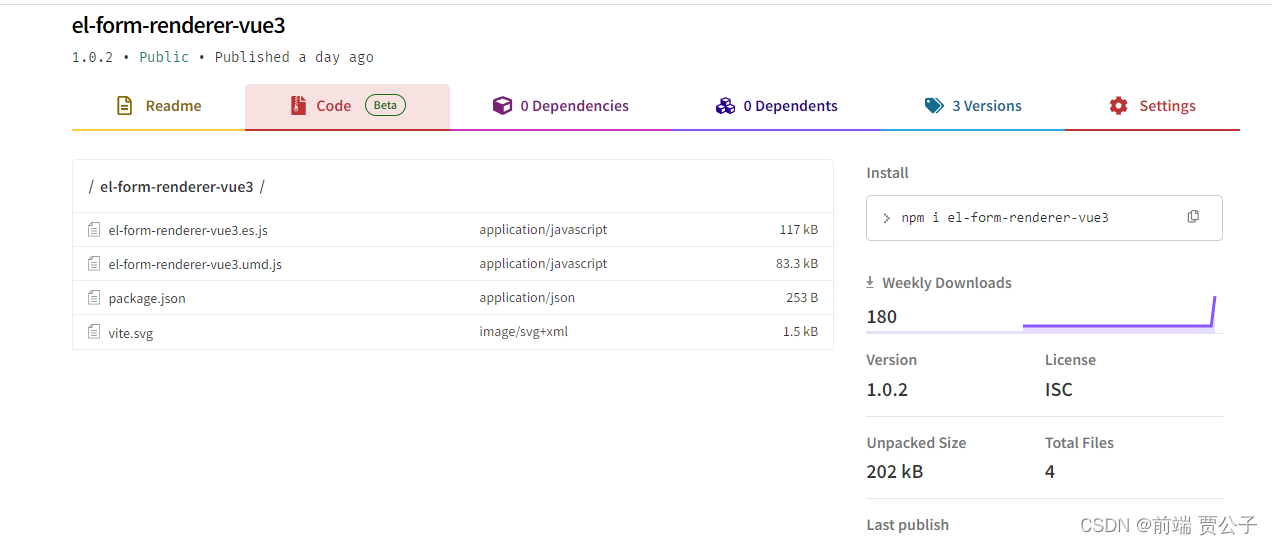
Task: Click the Last publish label
Action: pos(908,525)
